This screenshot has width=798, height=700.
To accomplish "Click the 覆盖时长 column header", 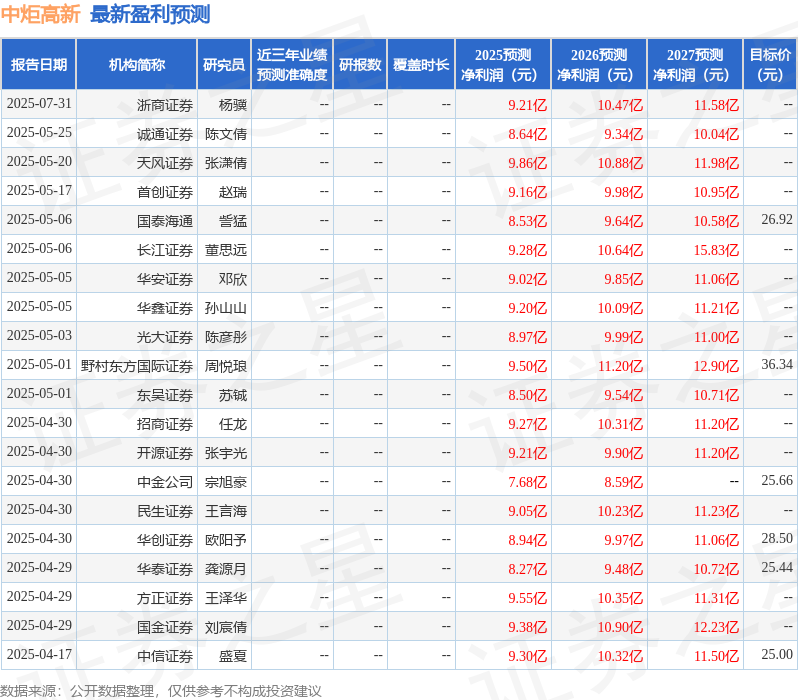I will [x=421, y=64].
